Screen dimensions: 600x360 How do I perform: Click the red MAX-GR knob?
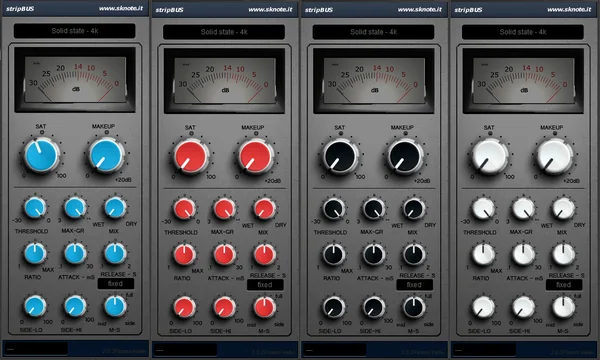click(224, 209)
